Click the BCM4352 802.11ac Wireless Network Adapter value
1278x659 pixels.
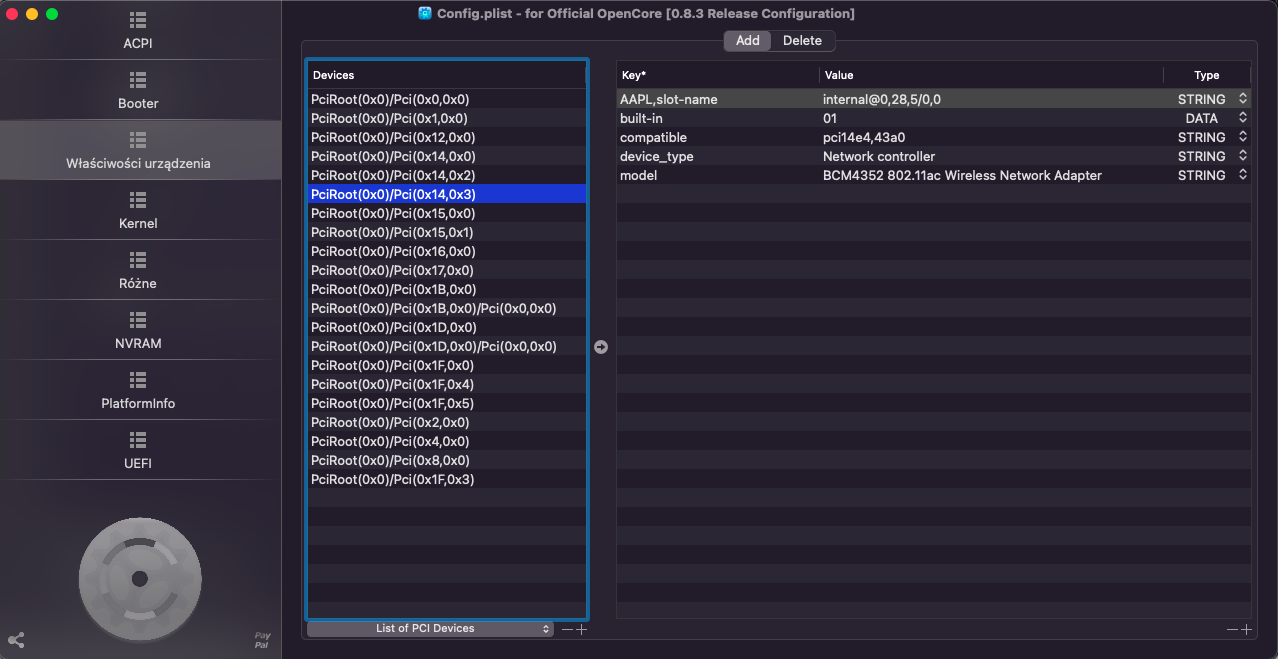click(991, 175)
